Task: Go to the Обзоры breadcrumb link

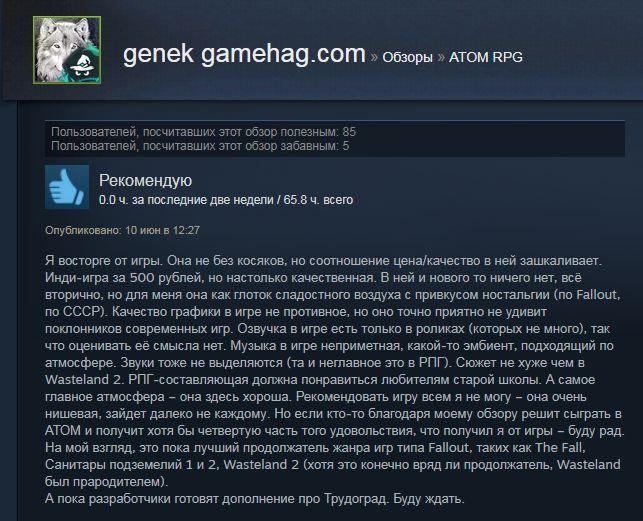Action: click(x=407, y=57)
